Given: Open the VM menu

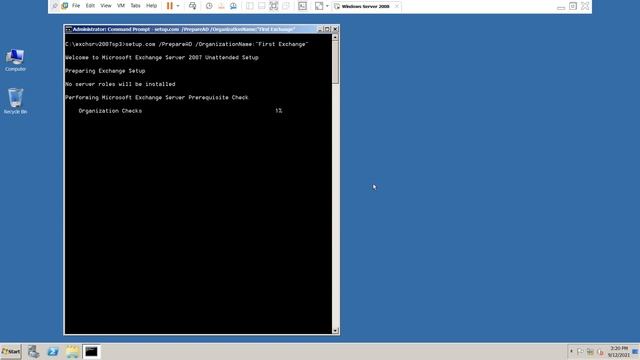Looking at the screenshot, I should (121, 6).
